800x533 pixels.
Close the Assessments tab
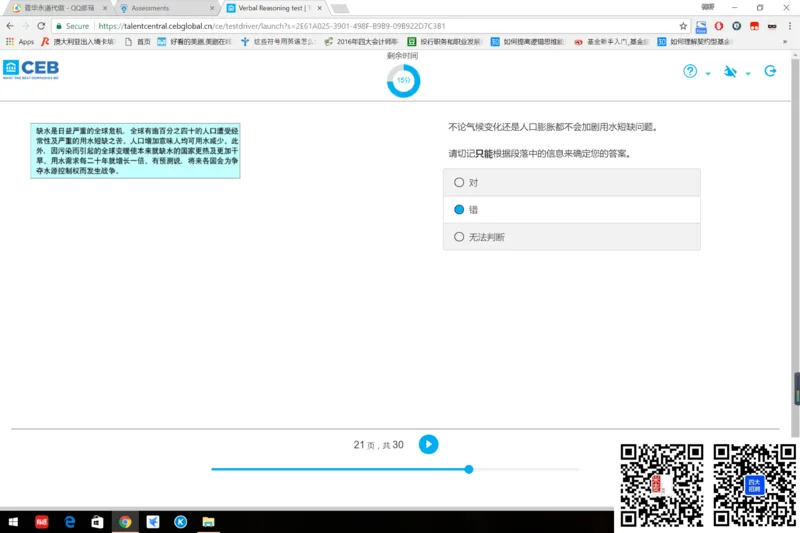pyautogui.click(x=212, y=8)
